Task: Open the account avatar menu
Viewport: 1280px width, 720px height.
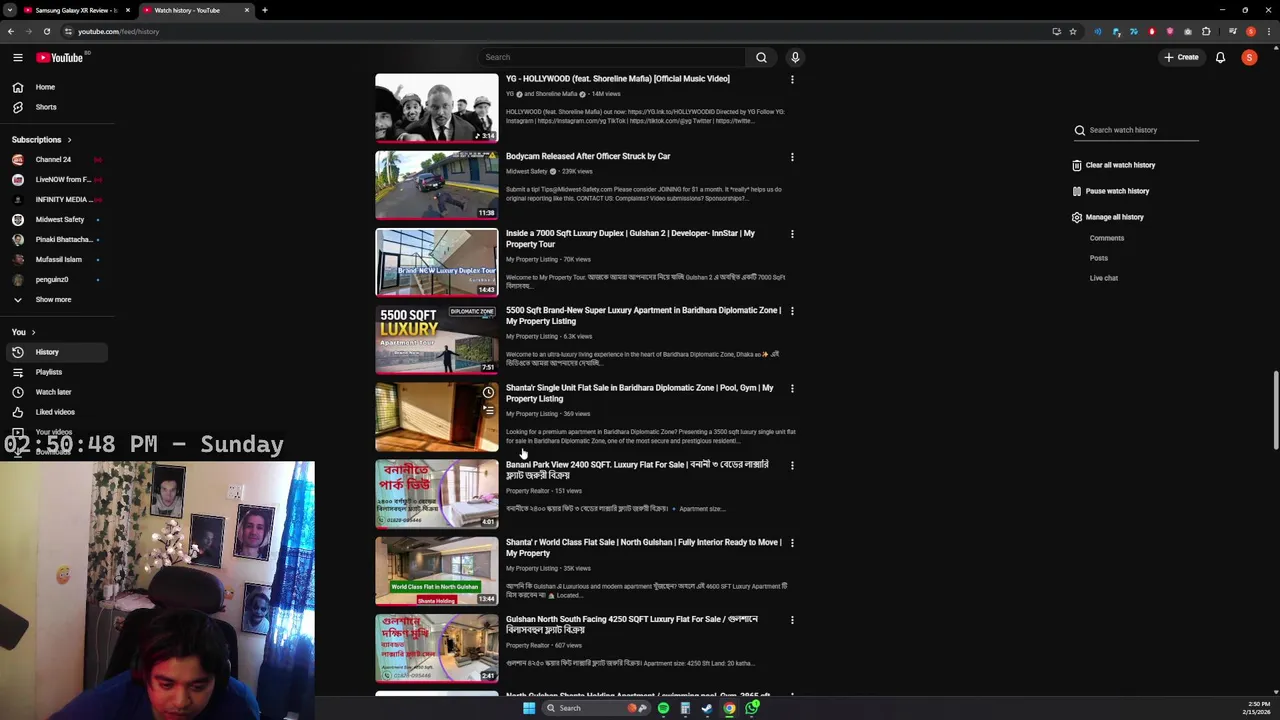Action: point(1249,58)
